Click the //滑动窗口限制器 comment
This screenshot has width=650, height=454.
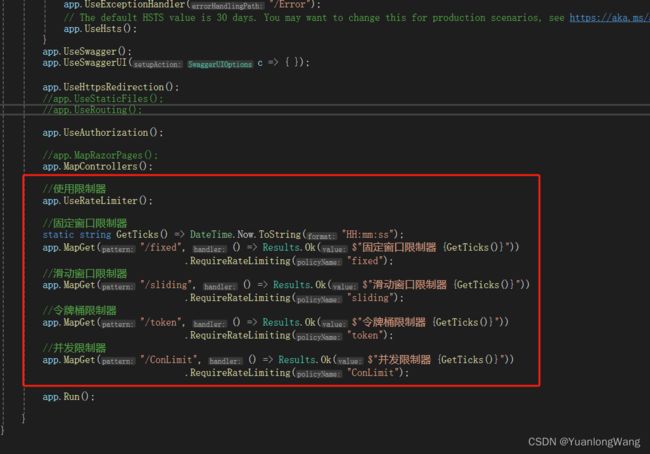[85, 274]
